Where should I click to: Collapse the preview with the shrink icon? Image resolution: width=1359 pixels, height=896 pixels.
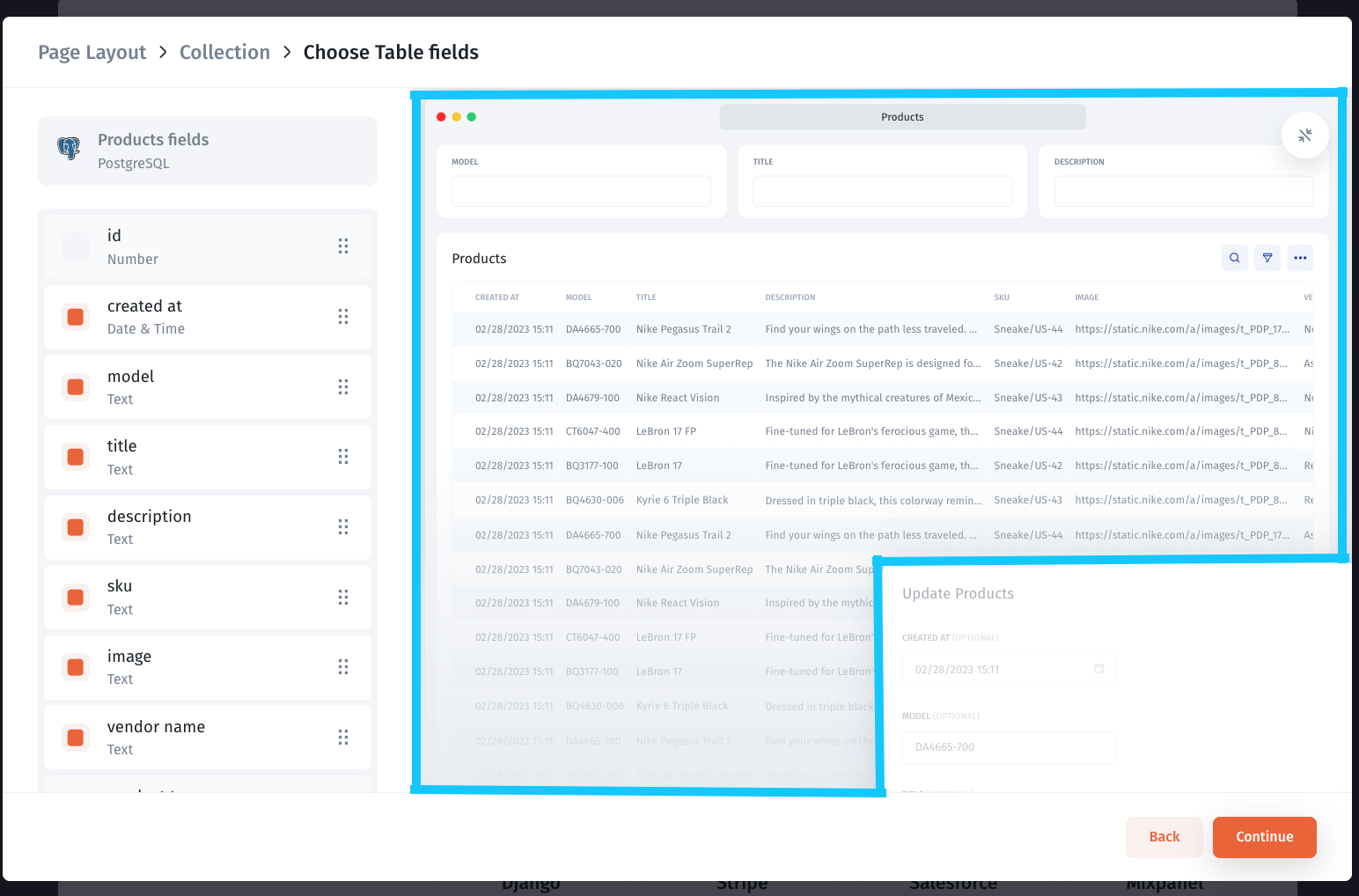pyautogui.click(x=1304, y=136)
